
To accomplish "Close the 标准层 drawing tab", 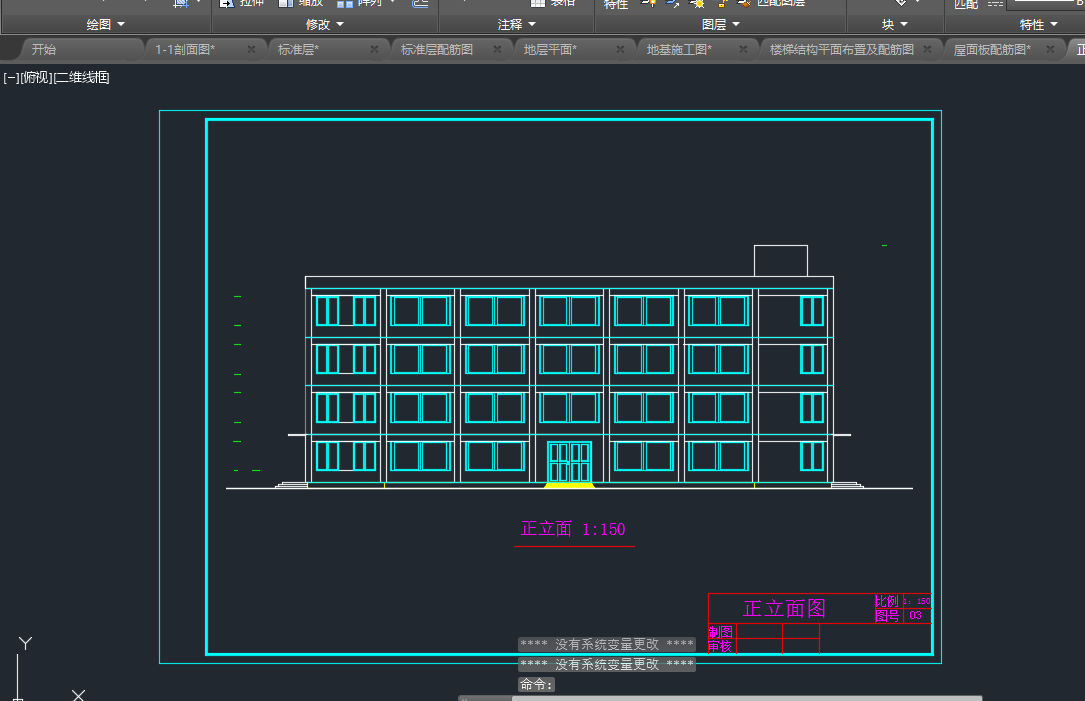I will click(374, 49).
